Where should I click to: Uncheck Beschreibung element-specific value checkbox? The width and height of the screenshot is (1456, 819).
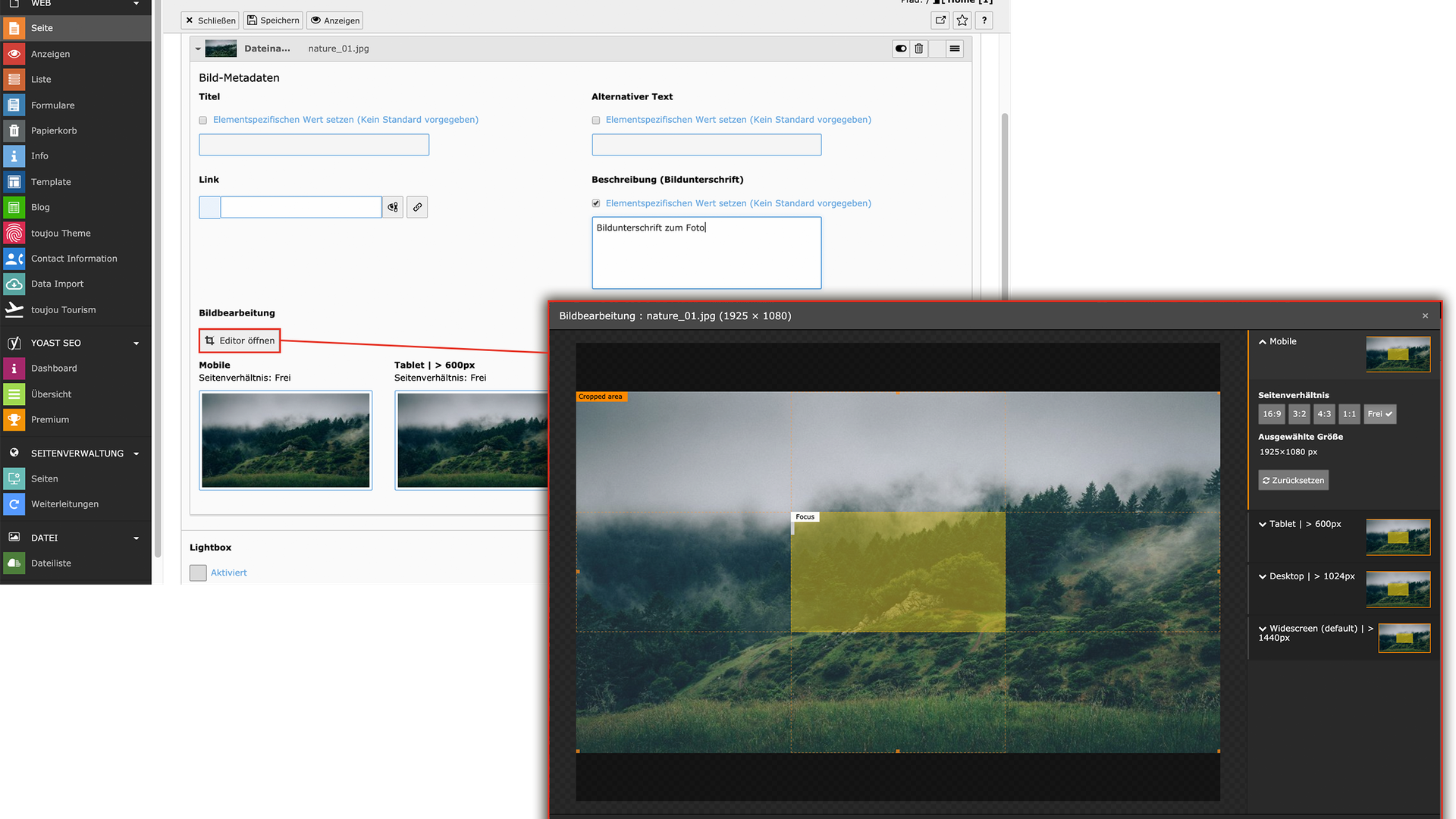[595, 203]
